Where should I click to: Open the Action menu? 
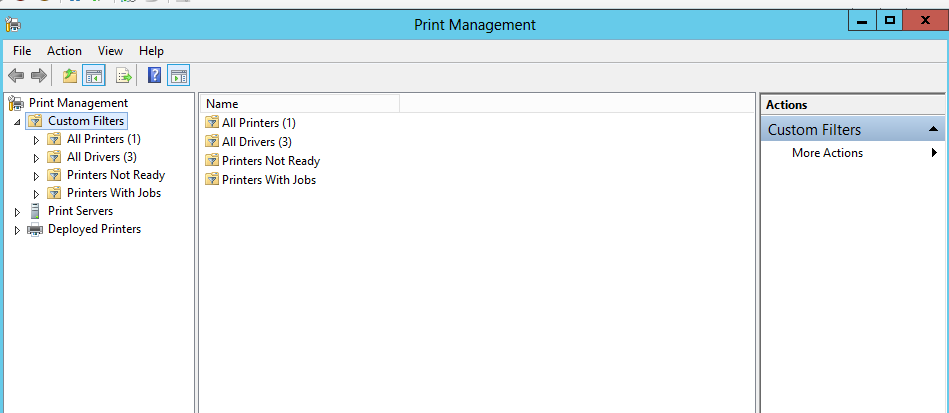64,51
